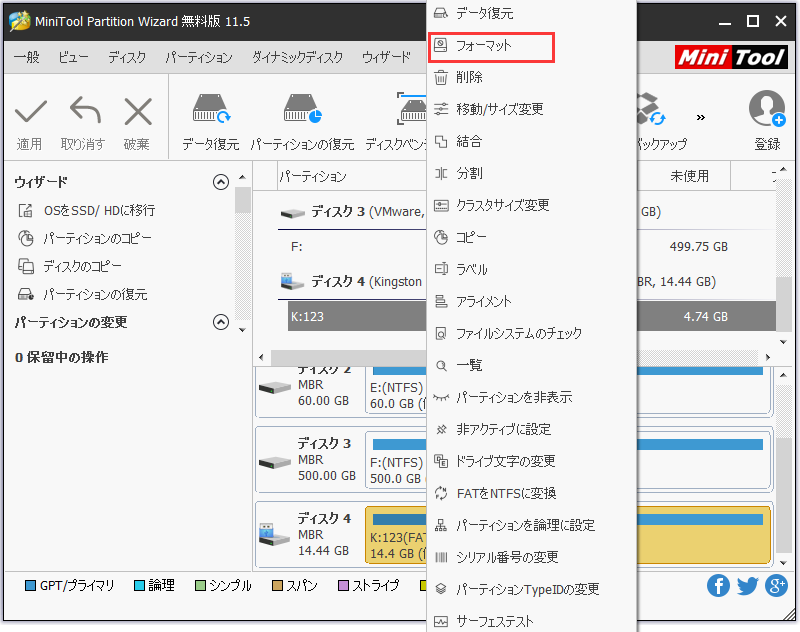Click the シンプル legend color swatch
Screen dimensions: 800x632
(200, 586)
